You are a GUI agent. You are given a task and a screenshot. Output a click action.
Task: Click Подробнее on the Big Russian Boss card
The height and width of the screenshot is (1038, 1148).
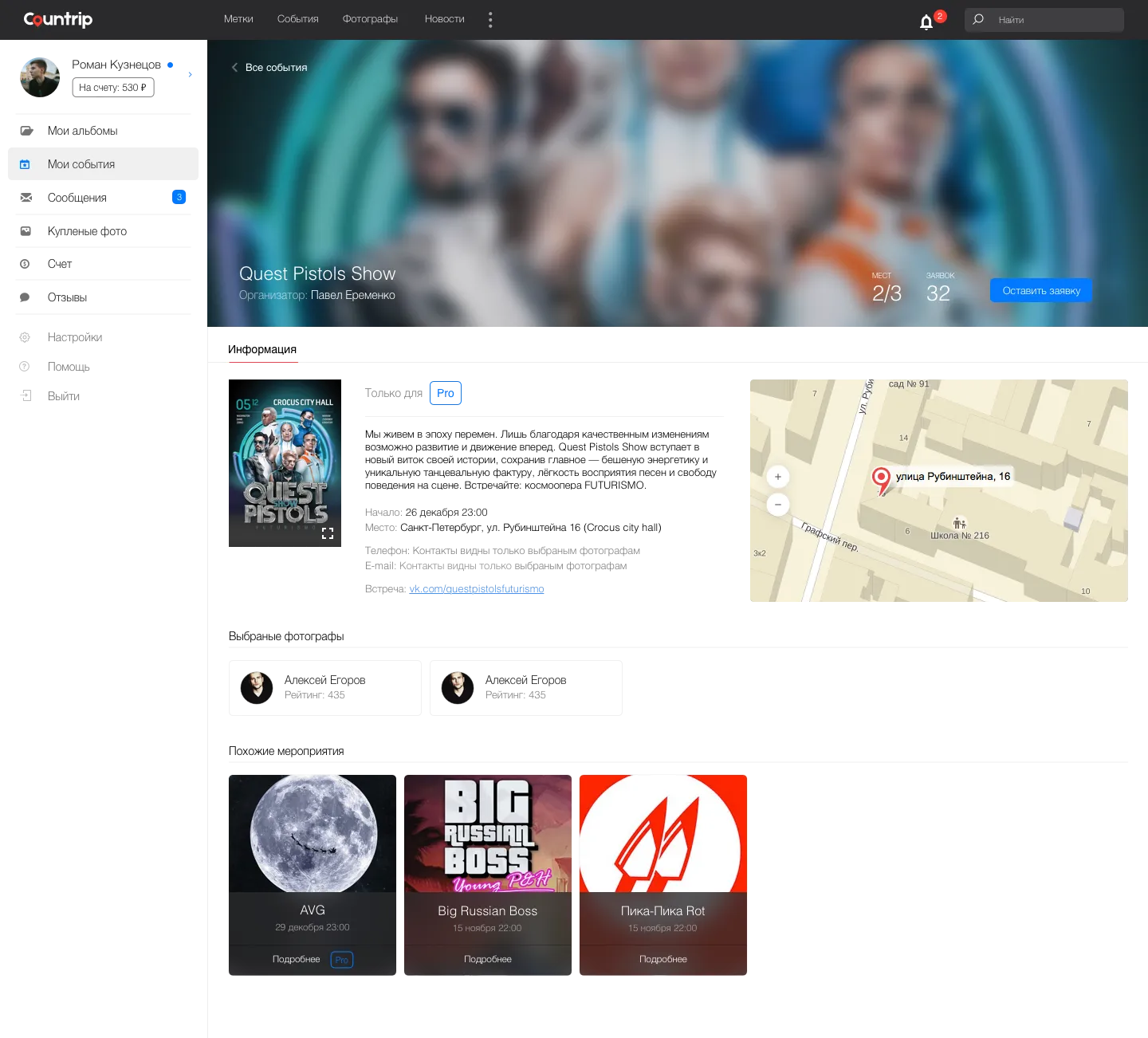click(488, 959)
